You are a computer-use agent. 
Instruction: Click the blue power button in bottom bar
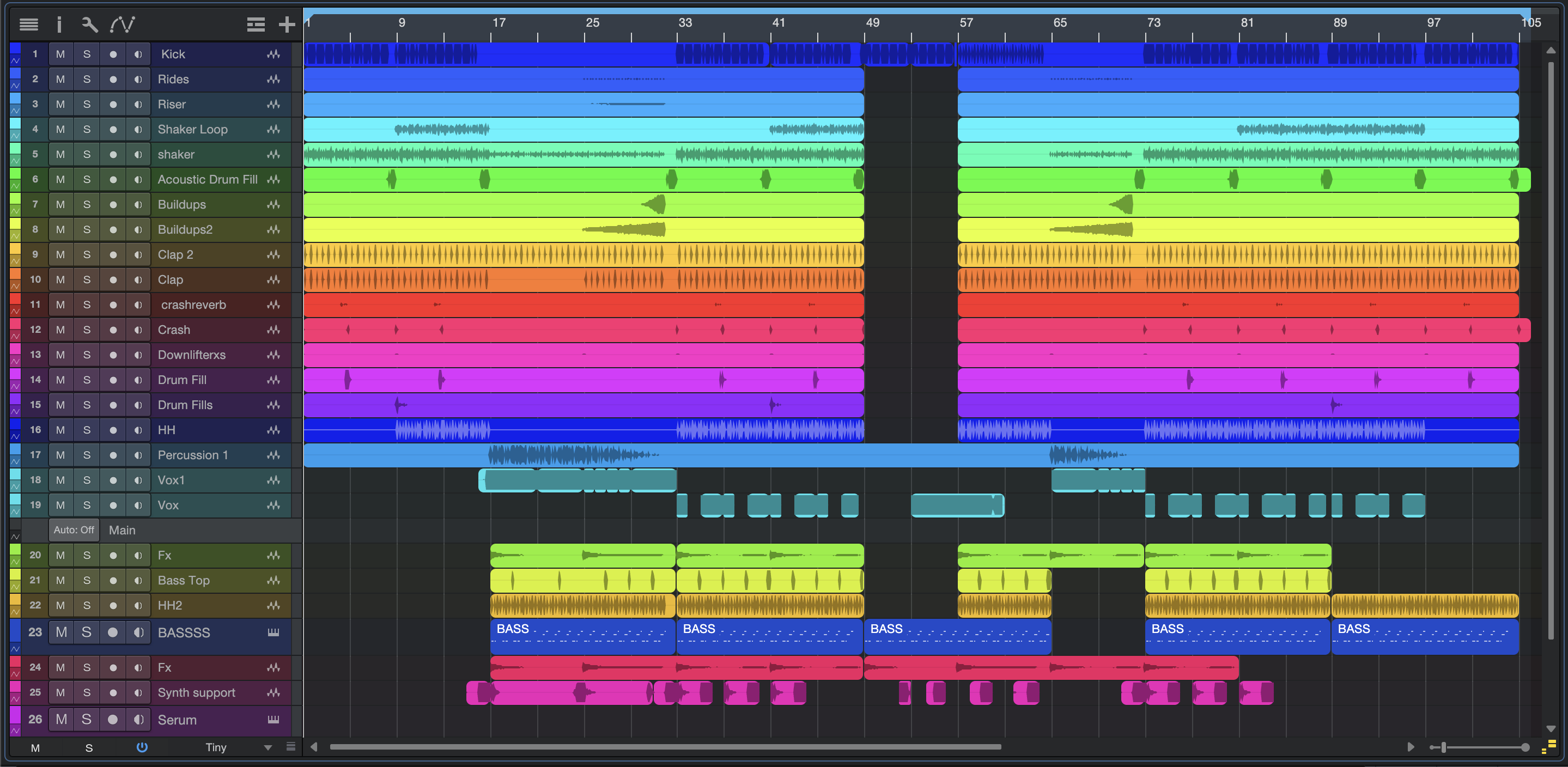point(142,747)
